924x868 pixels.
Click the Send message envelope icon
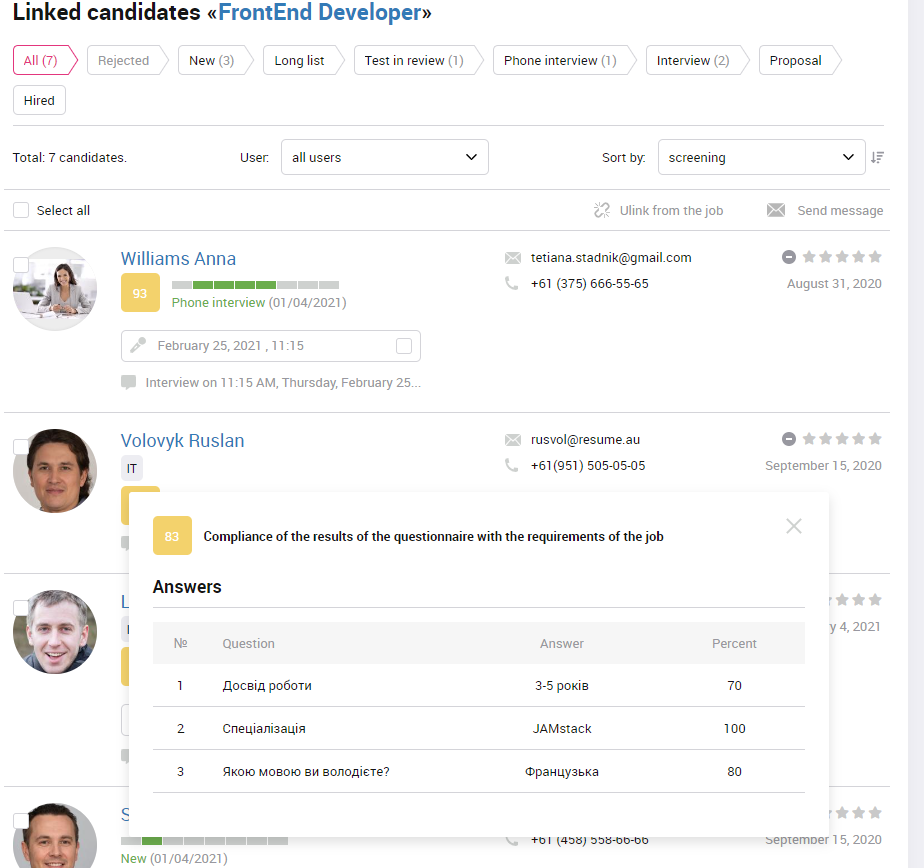click(776, 210)
